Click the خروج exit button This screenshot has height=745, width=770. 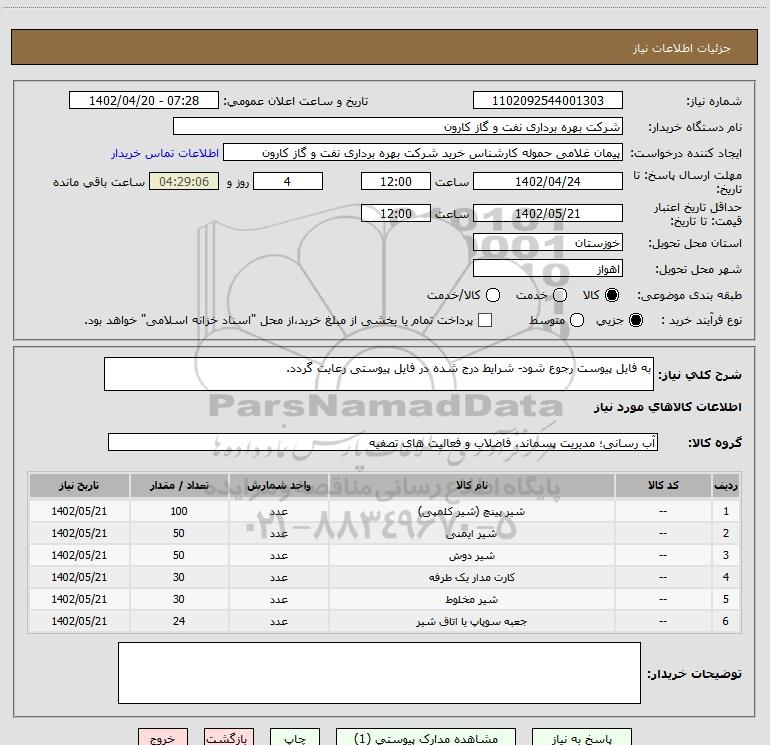click(x=163, y=738)
